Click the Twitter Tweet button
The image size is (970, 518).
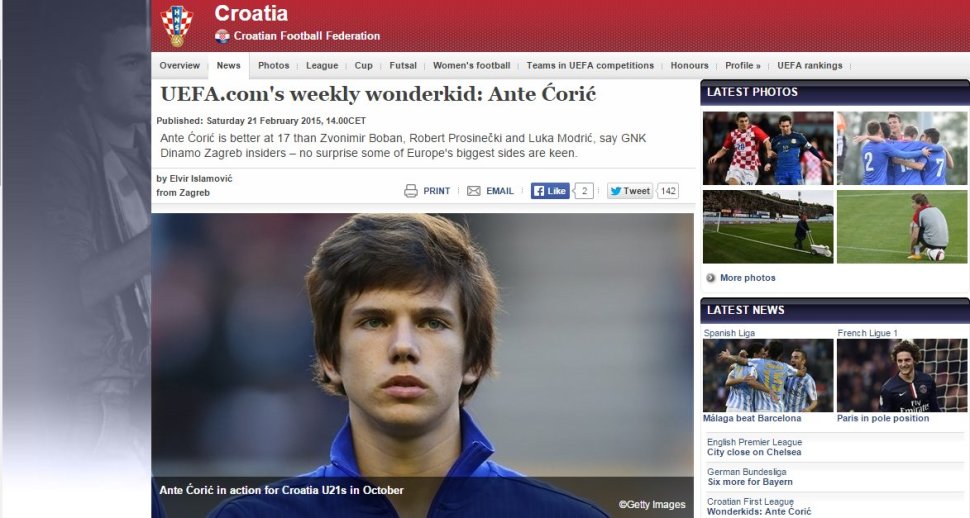coord(630,191)
